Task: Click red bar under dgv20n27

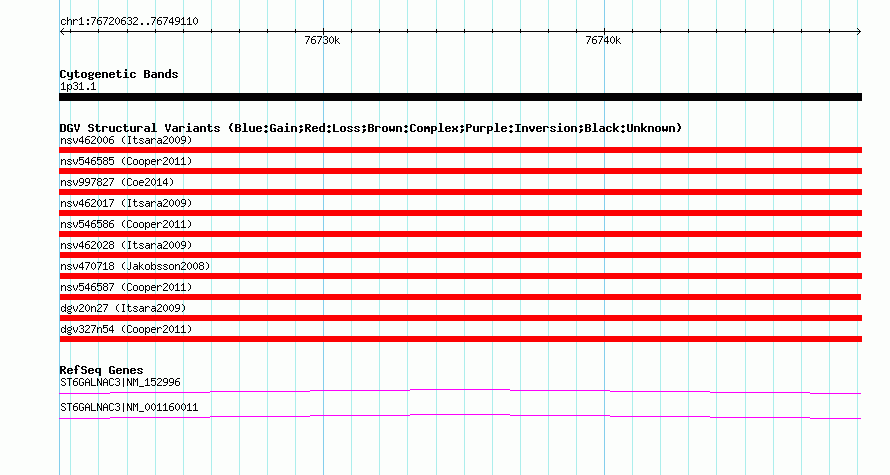Action: [x=460, y=318]
